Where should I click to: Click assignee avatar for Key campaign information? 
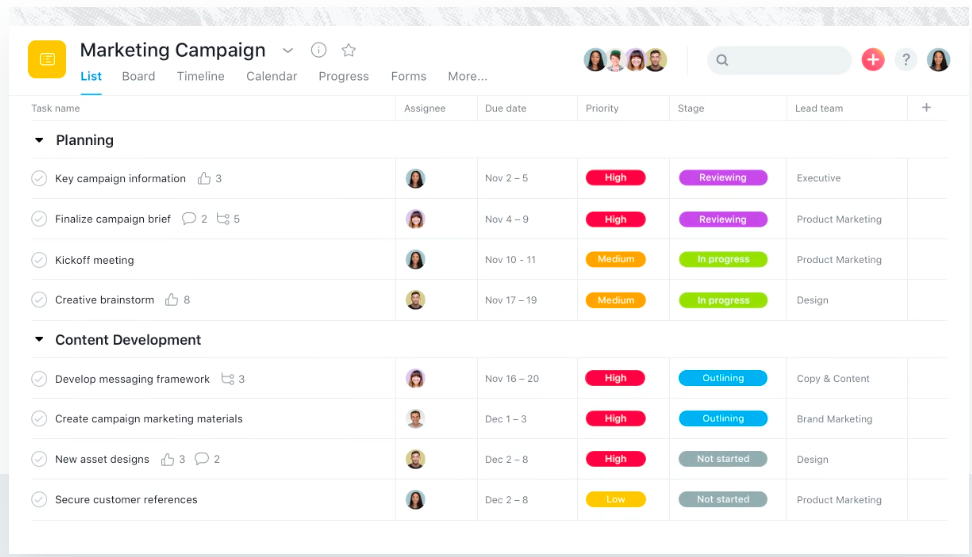415,178
